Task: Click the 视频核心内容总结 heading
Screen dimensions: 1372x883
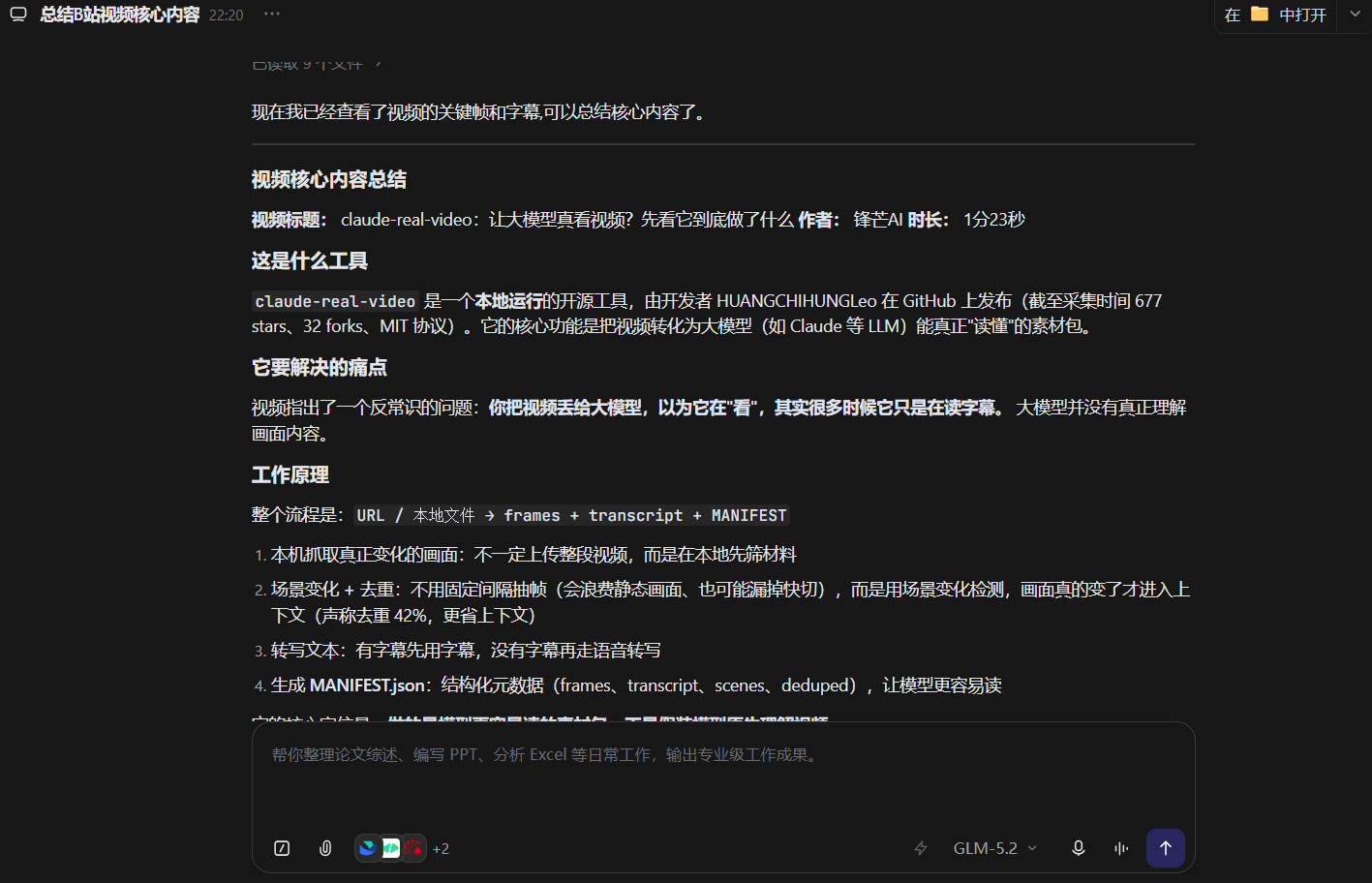Action: [329, 179]
